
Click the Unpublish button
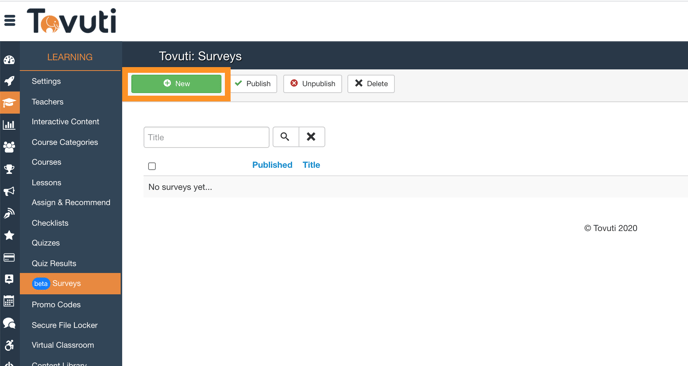point(312,83)
